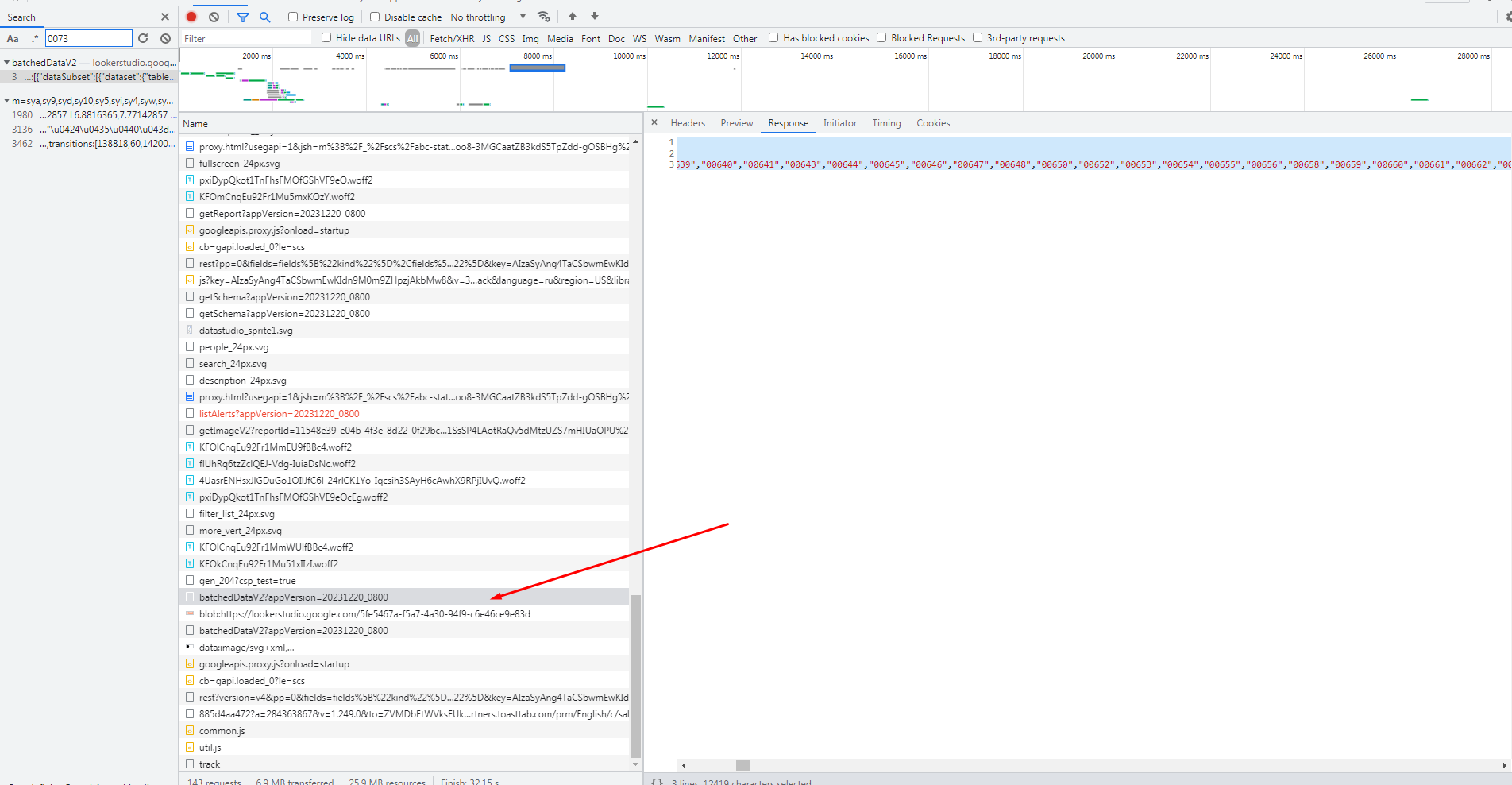Clear the search results

click(165, 38)
